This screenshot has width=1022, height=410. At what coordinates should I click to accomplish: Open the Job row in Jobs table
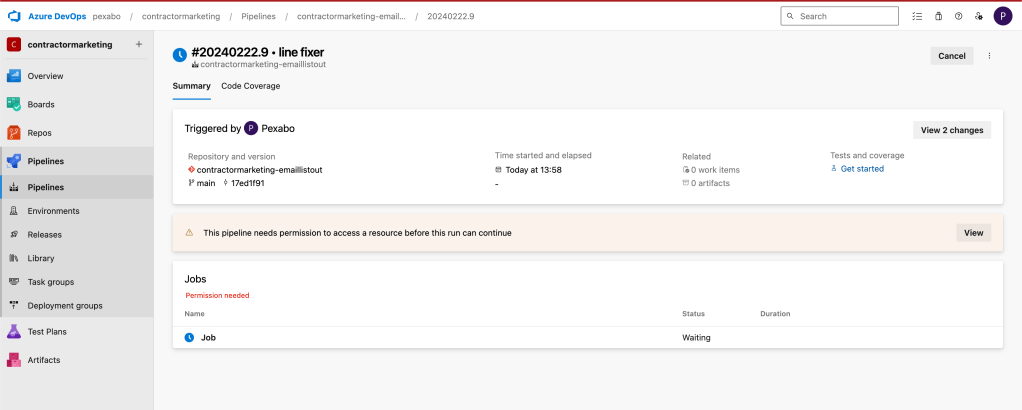(x=587, y=338)
